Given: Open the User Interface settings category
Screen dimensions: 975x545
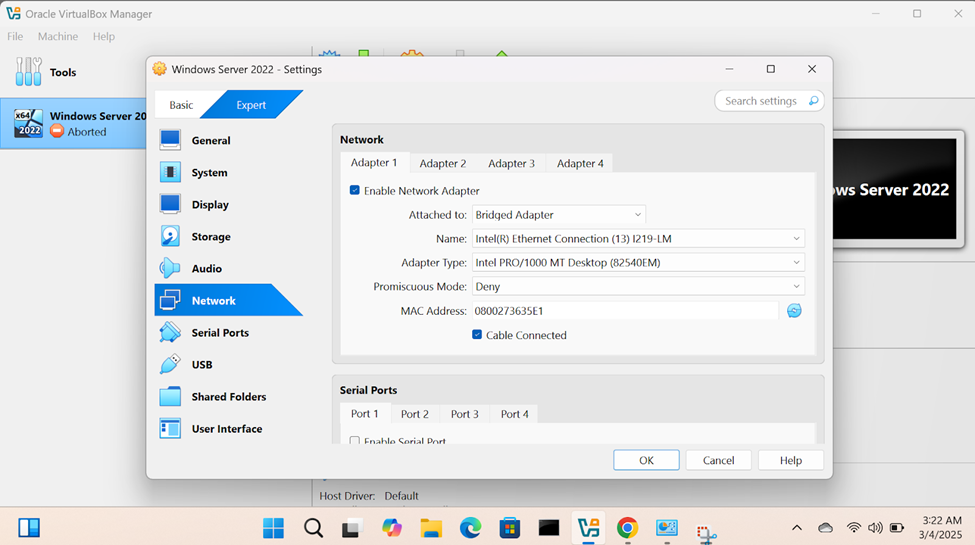Looking at the screenshot, I should (228, 429).
